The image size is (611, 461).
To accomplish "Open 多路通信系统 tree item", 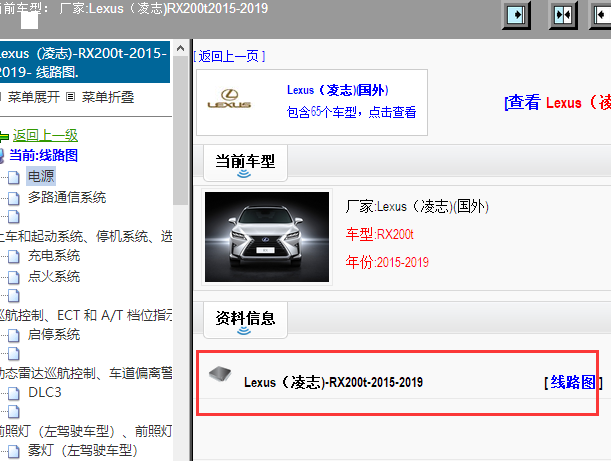I will 67,197.
